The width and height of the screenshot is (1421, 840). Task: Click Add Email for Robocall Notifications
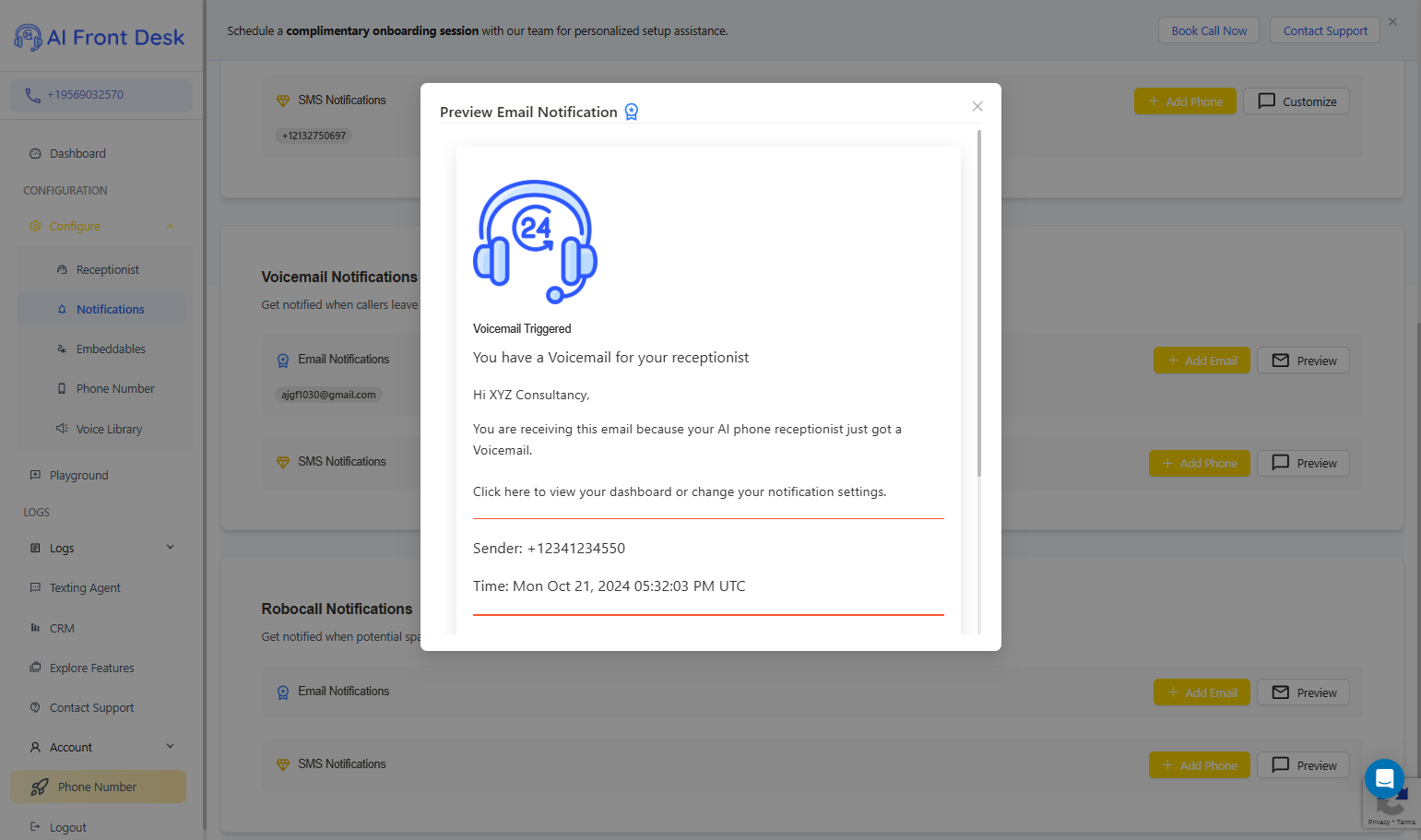(x=1202, y=692)
